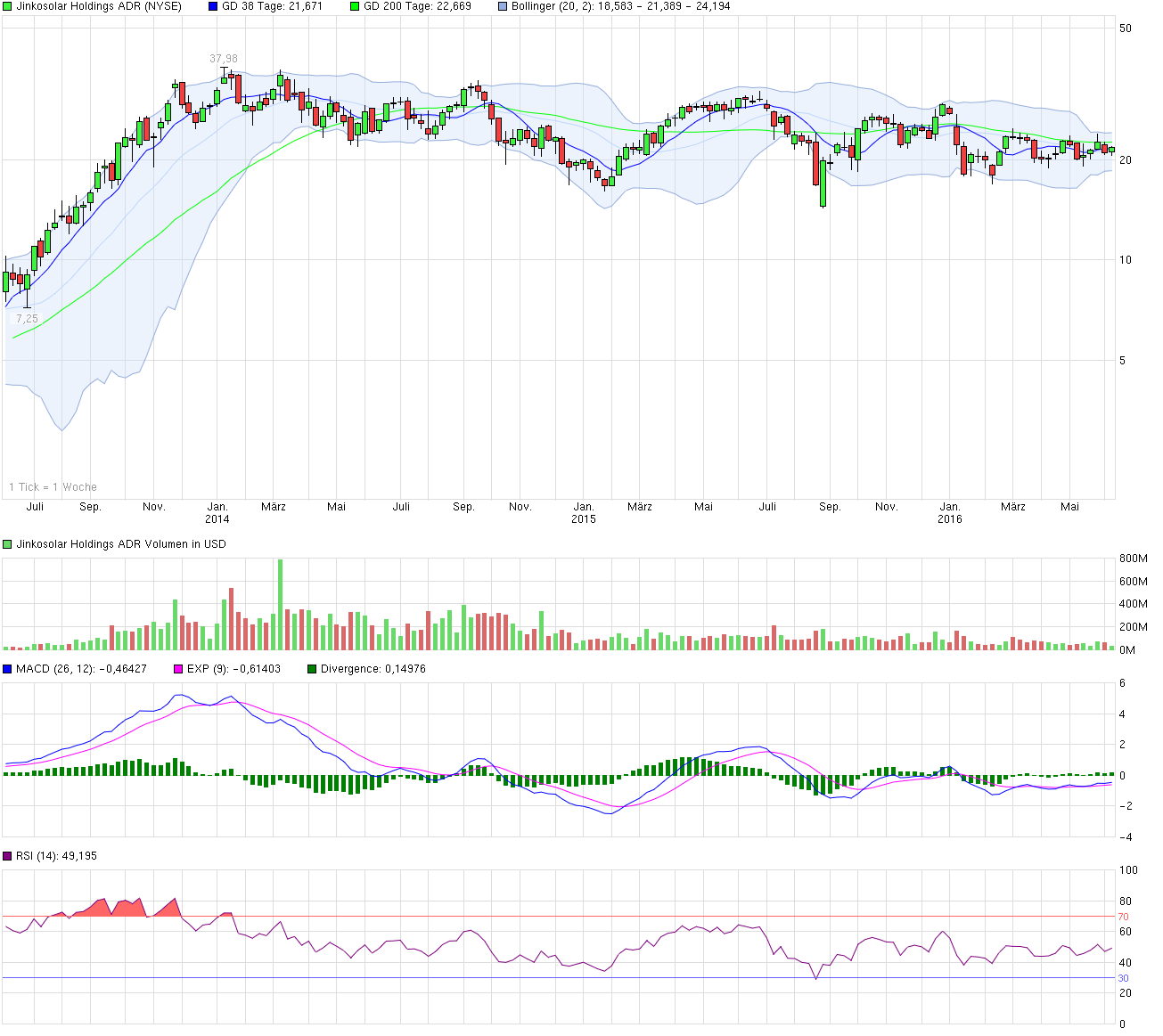Click the magenta EXP (9) legend swatch
The width and height of the screenshot is (1163, 1036).
pos(177,669)
